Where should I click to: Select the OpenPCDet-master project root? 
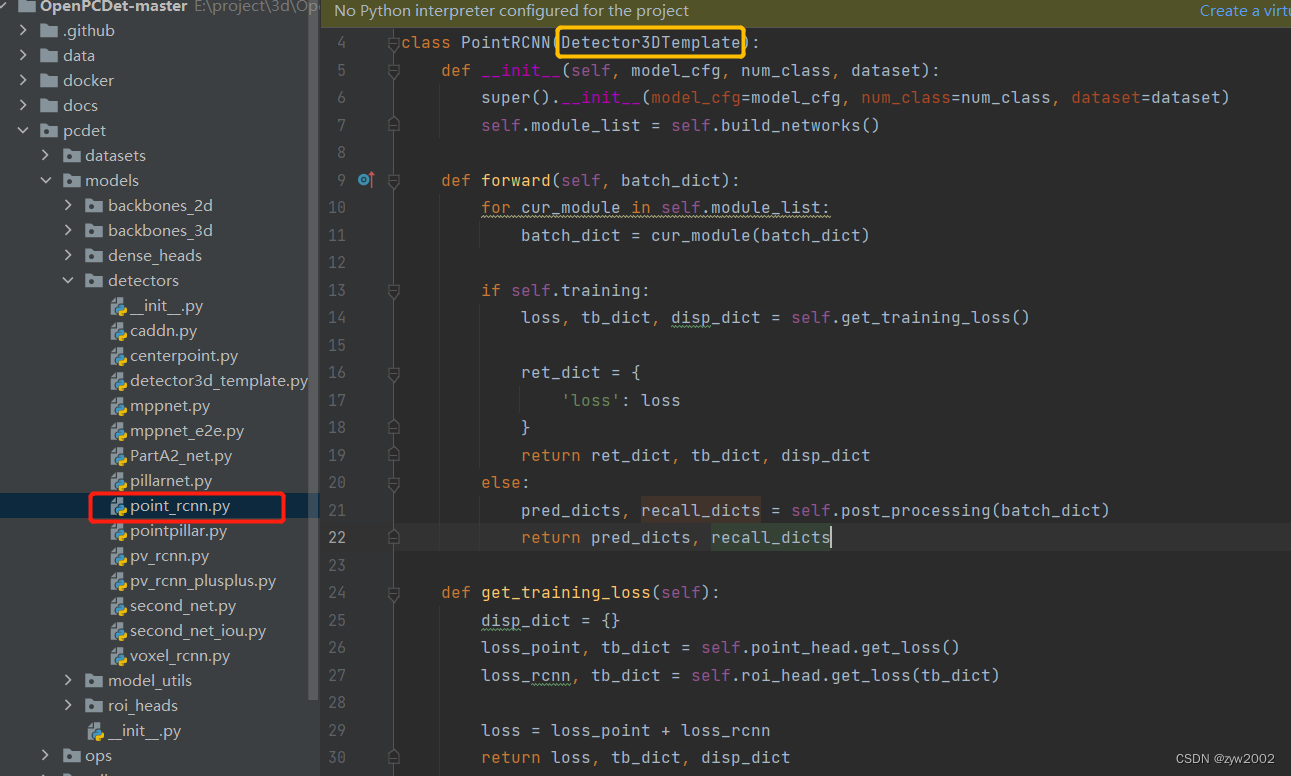114,6
